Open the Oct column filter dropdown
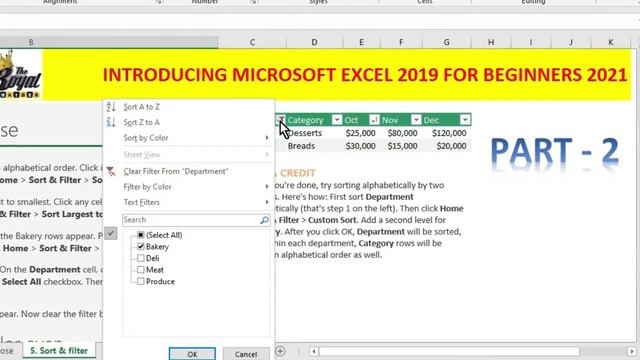The height and width of the screenshot is (360, 640). coord(374,120)
